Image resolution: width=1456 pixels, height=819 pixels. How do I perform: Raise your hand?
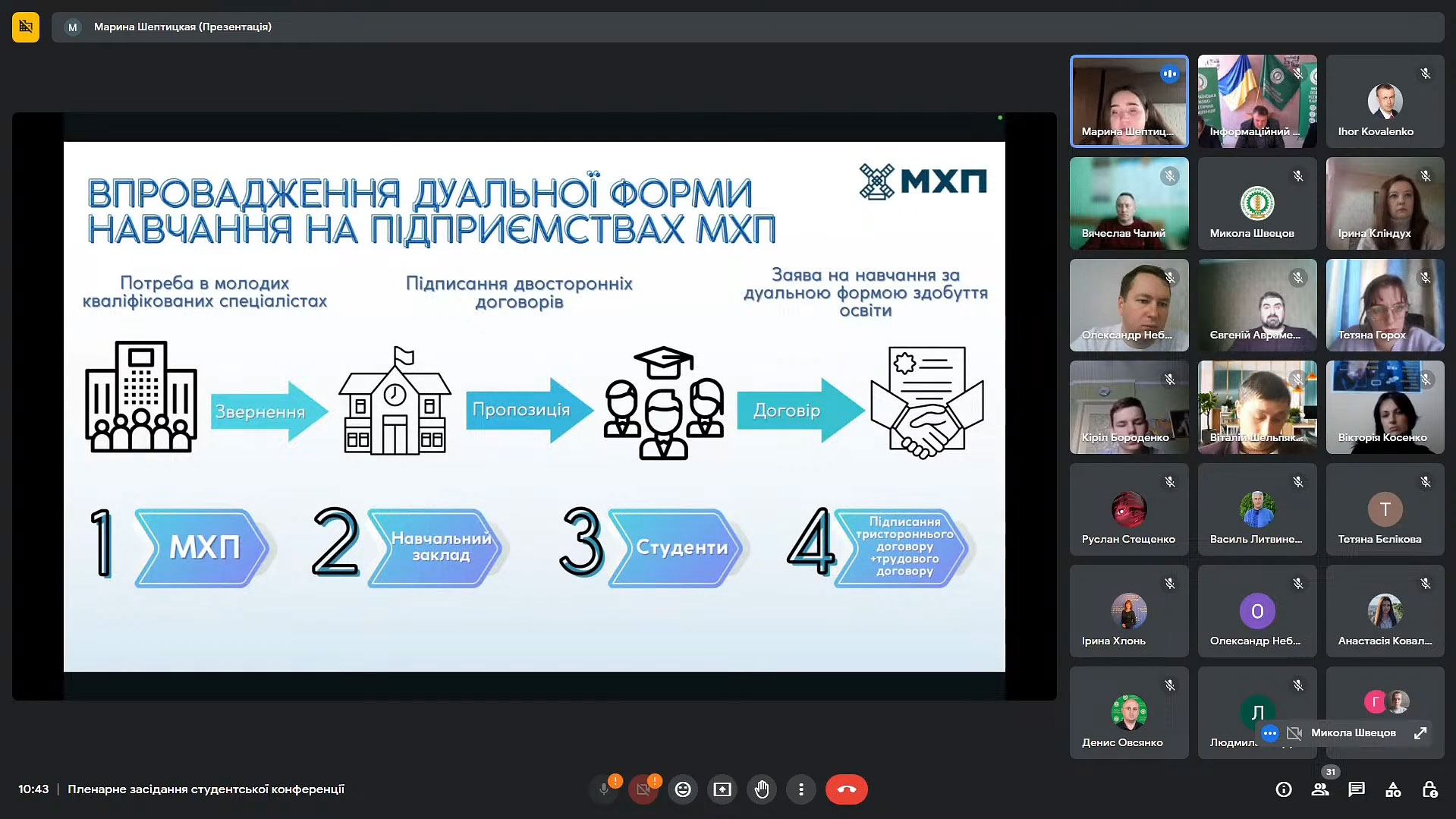click(x=762, y=789)
